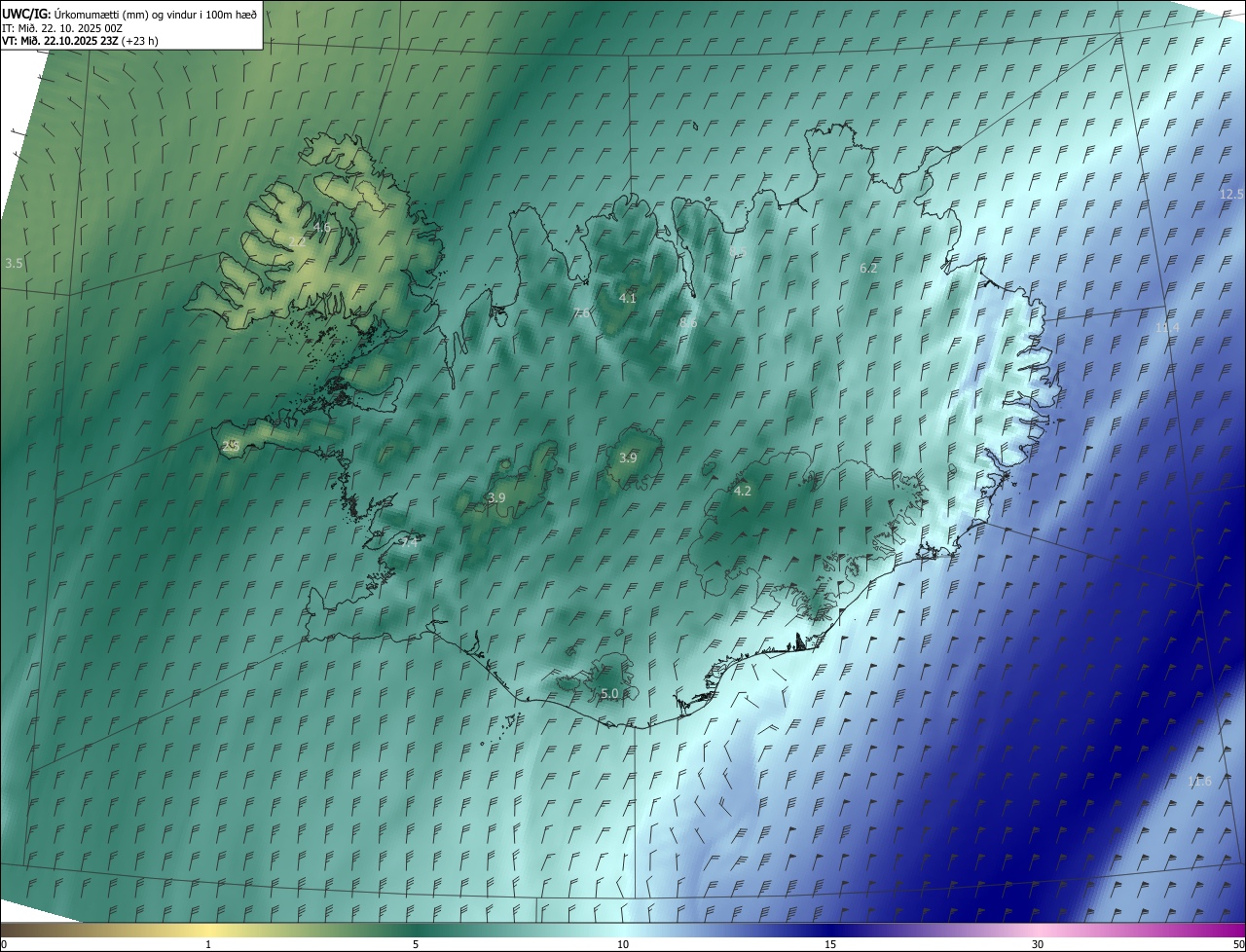Click the 11.6 value label in the southeast sea

[x=1200, y=782]
